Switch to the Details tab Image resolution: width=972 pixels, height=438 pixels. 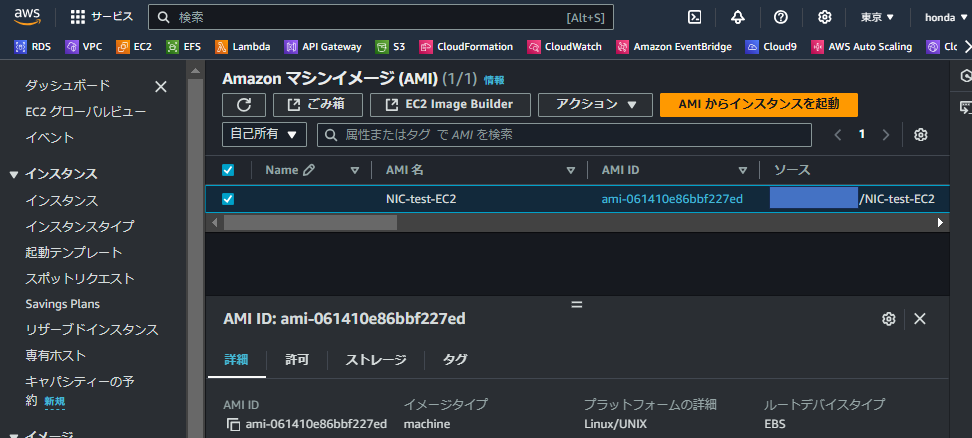click(x=236, y=359)
